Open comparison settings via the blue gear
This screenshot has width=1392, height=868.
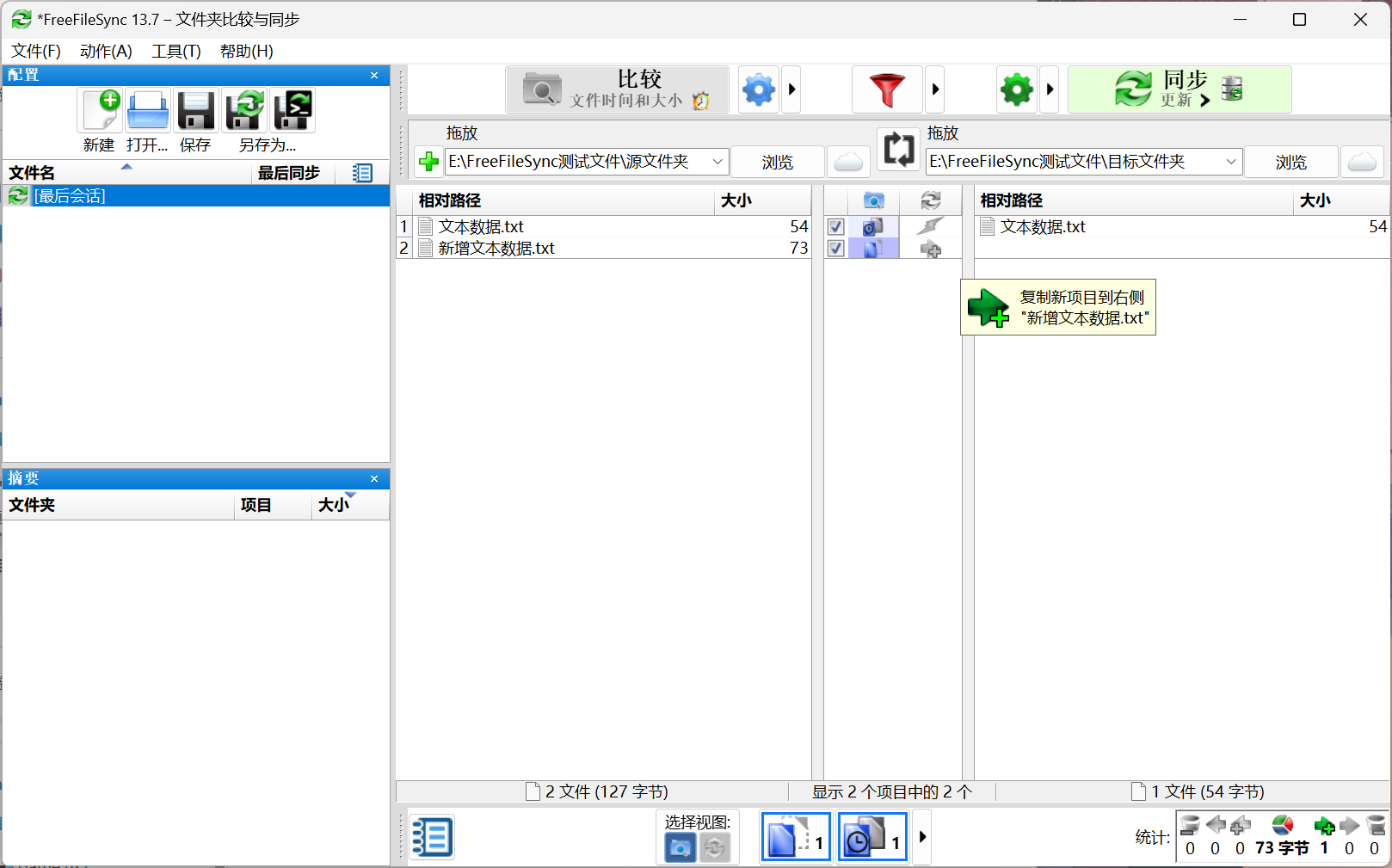pos(759,89)
